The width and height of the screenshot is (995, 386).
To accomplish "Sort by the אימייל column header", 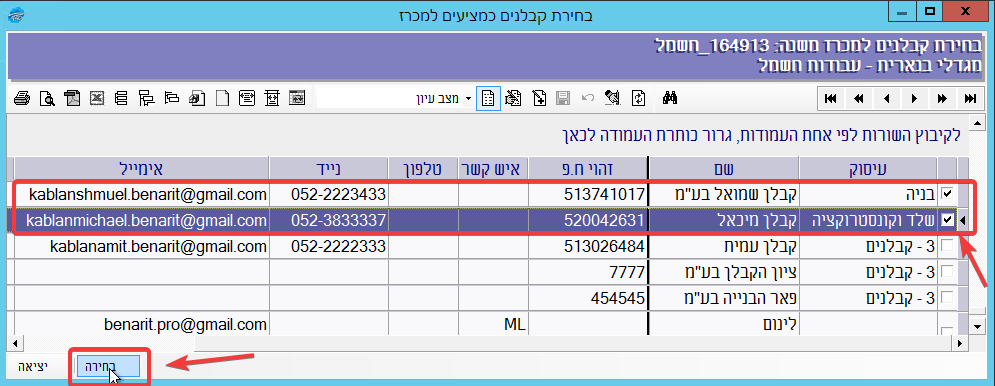I will click(x=142, y=169).
